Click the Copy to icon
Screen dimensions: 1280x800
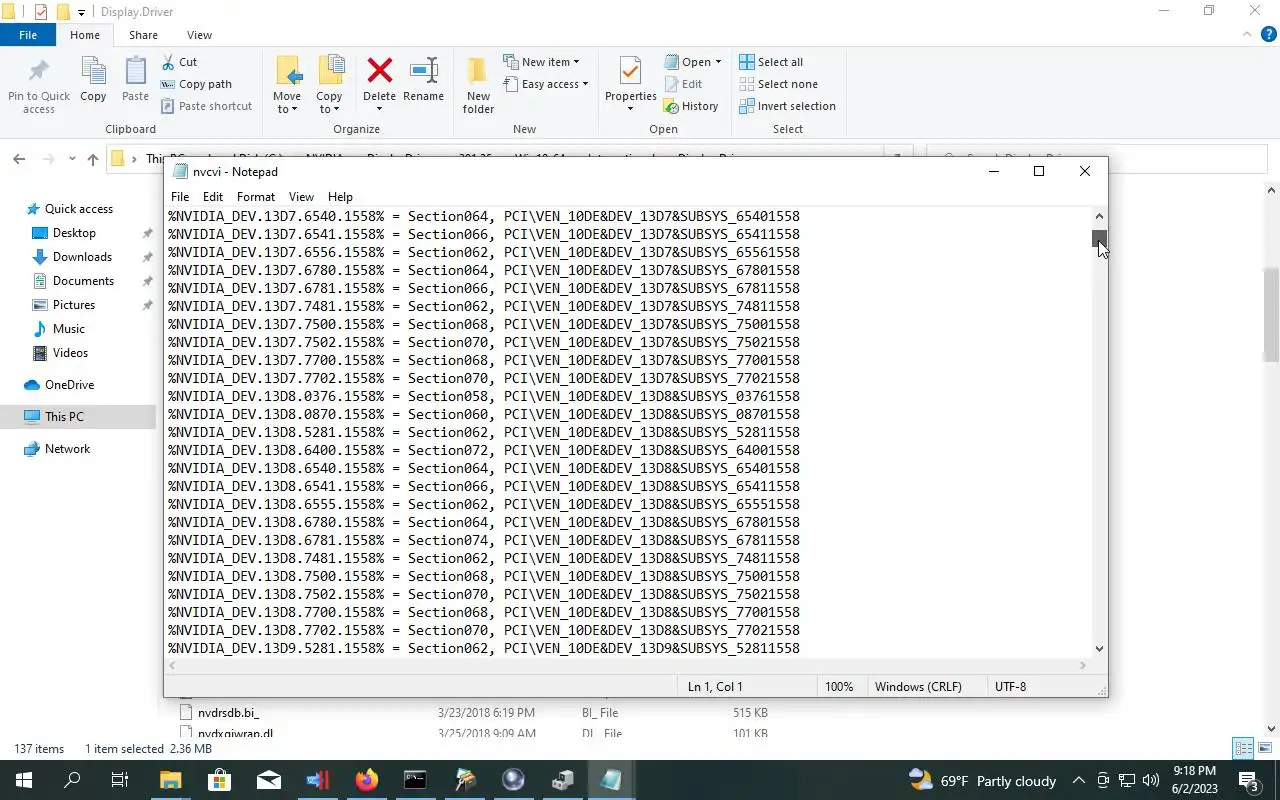[330, 71]
